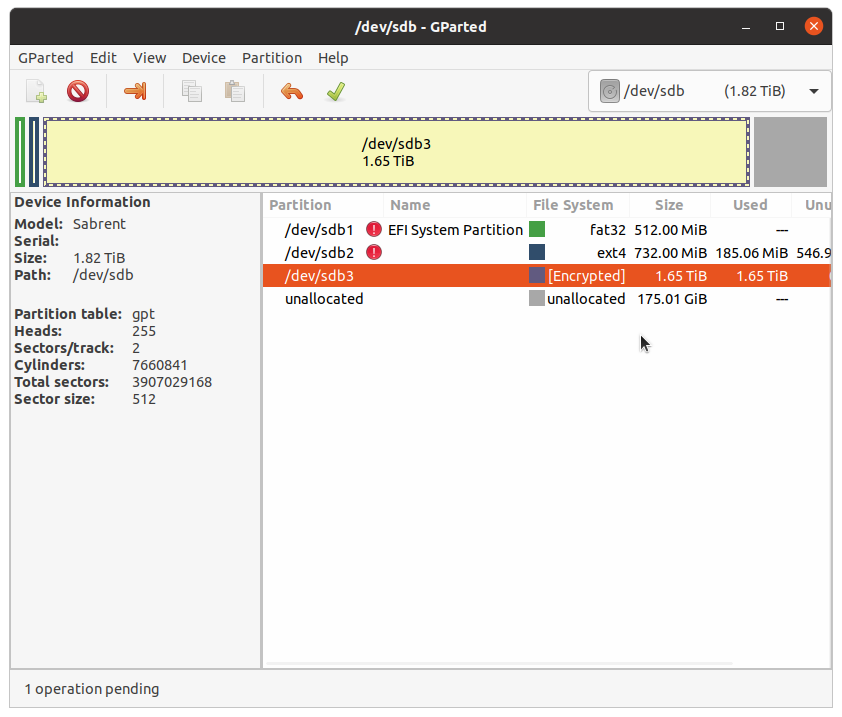Undo the last pending operation
Image resolution: width=842 pixels, height=717 pixels.
(x=292, y=91)
